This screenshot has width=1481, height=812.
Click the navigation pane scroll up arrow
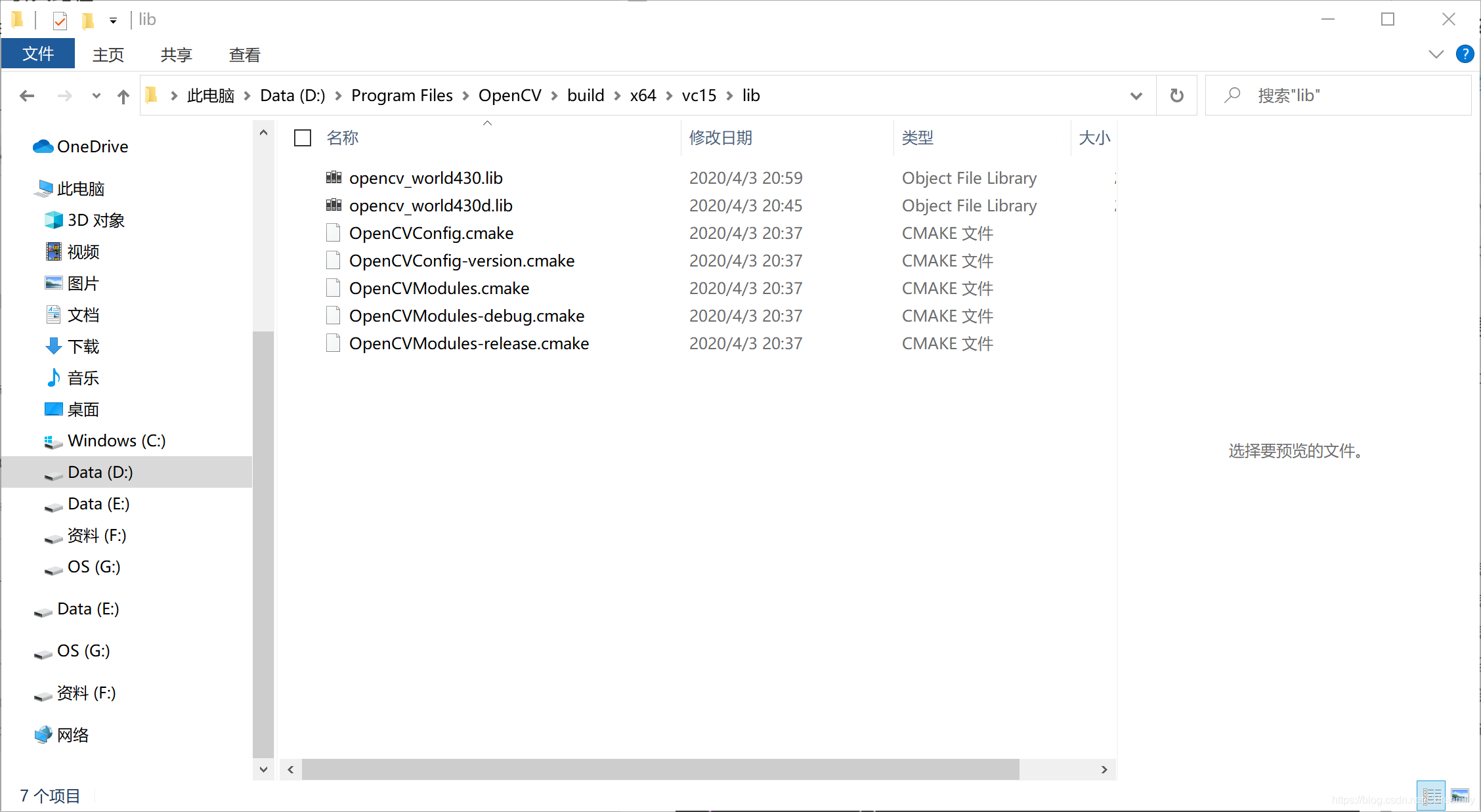coord(263,133)
